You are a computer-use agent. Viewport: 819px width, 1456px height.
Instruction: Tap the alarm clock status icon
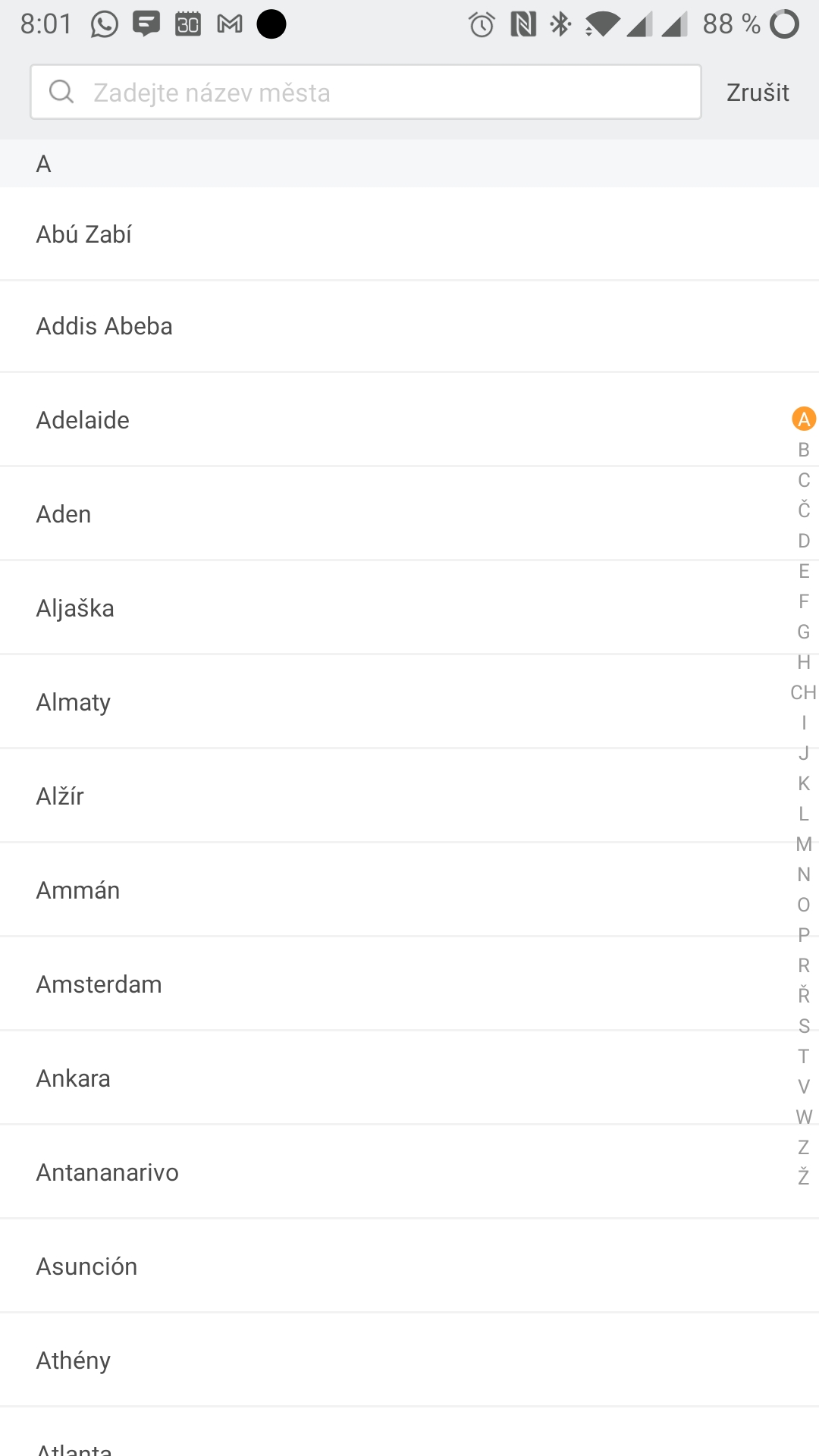[x=482, y=24]
